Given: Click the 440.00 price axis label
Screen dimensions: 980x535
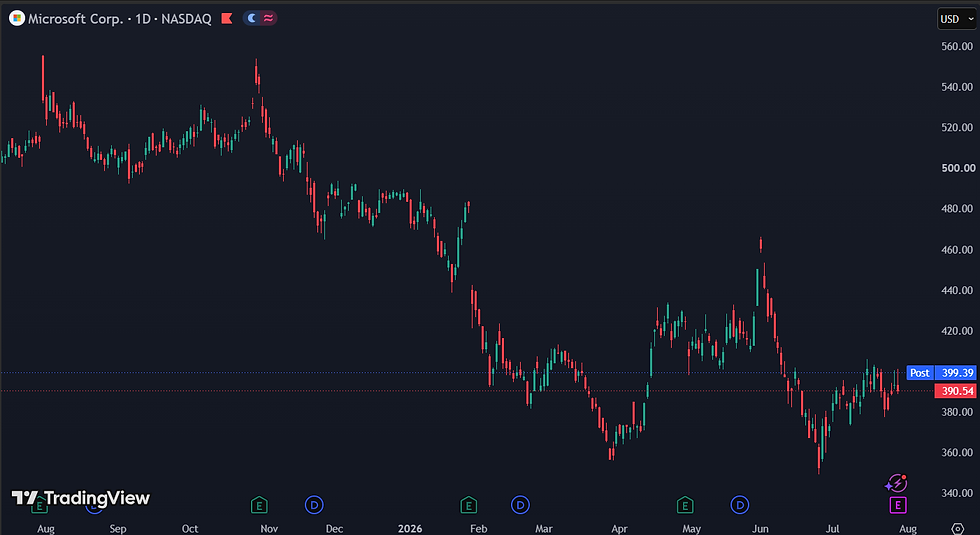Looking at the screenshot, I should pos(957,291).
